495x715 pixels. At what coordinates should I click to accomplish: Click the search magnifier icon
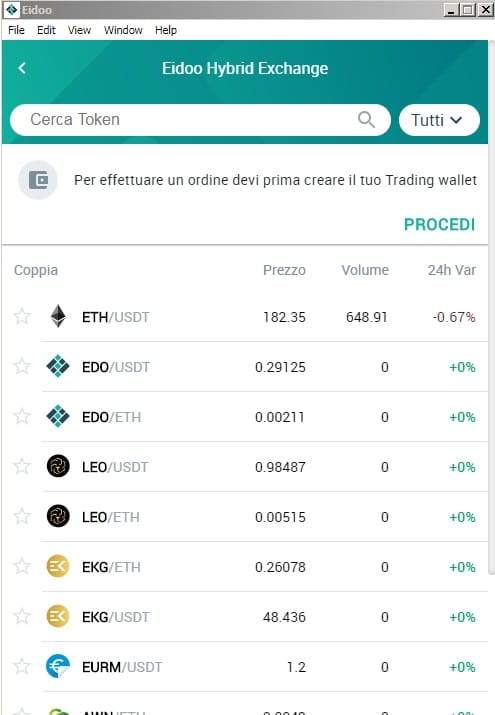(x=366, y=119)
